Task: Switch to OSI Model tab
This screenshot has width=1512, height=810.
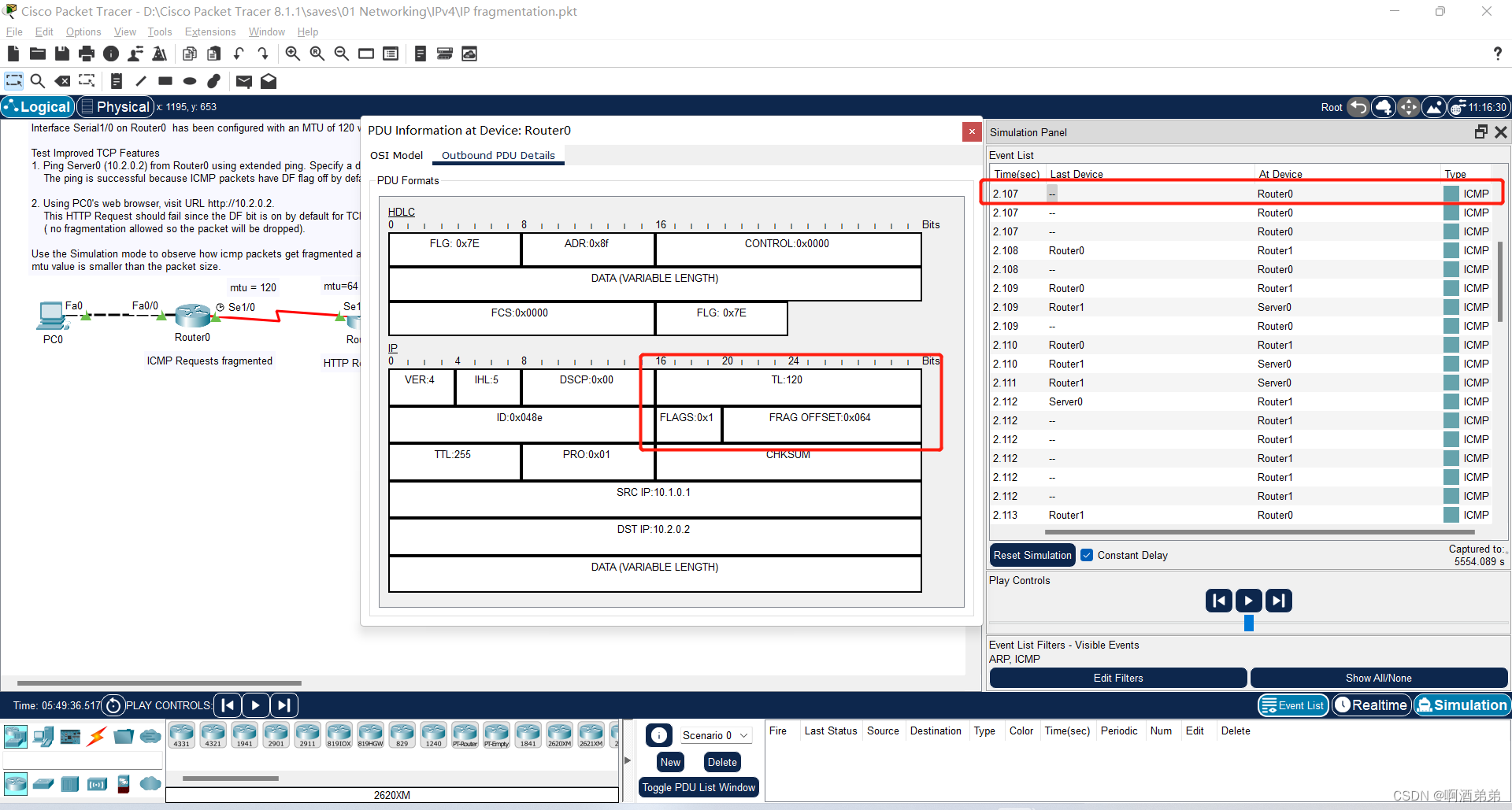Action: click(397, 155)
